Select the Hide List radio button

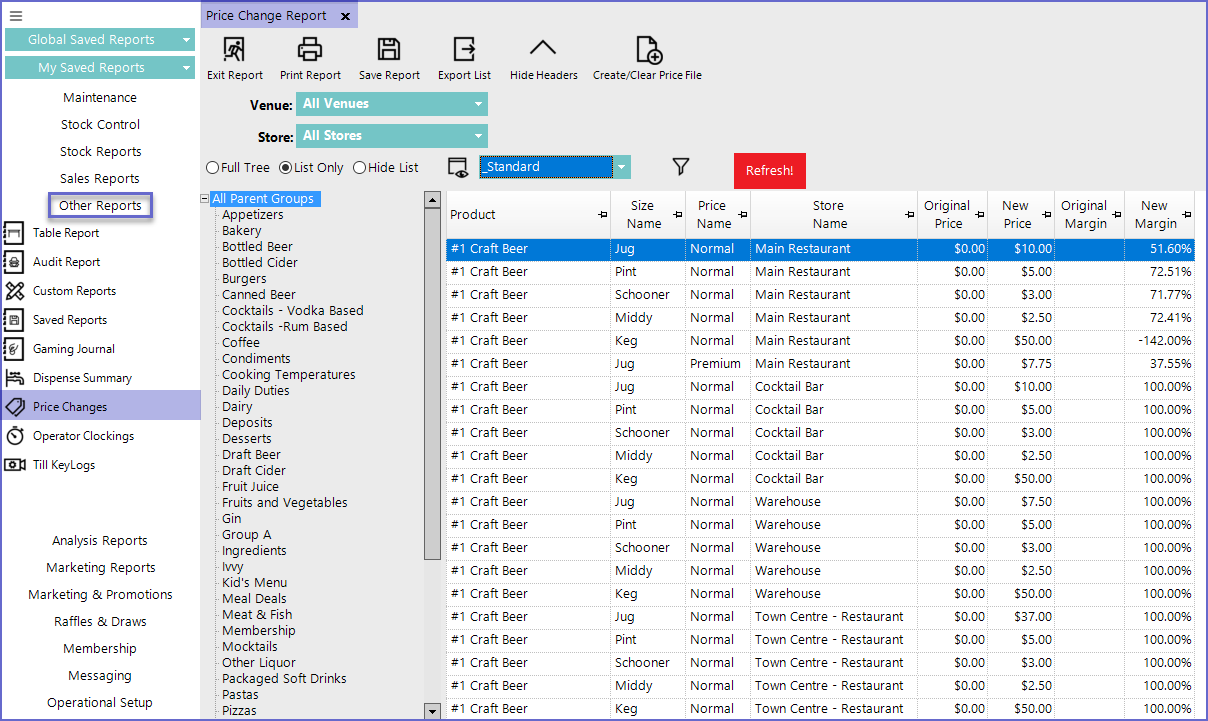pos(360,168)
